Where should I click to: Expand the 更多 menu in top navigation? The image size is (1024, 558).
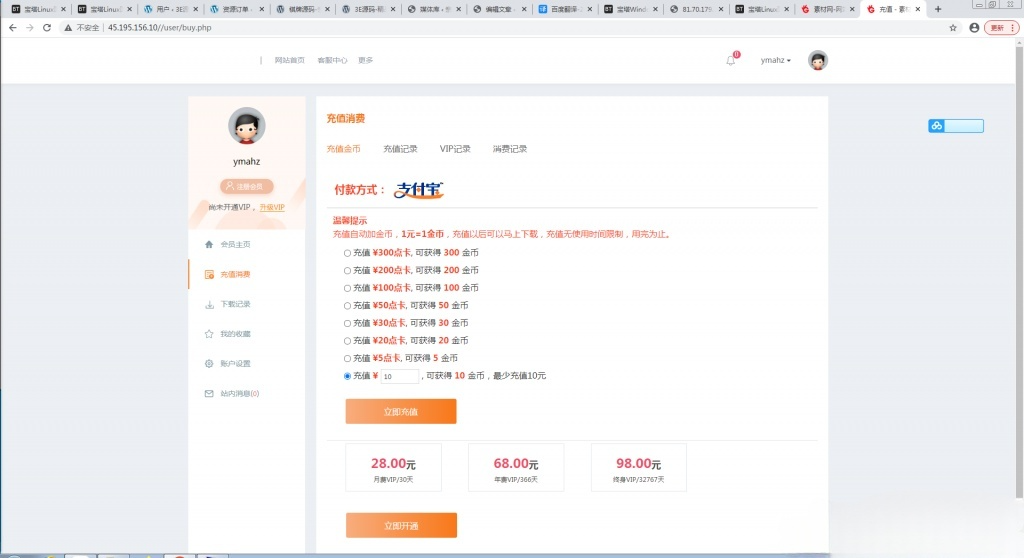(365, 60)
